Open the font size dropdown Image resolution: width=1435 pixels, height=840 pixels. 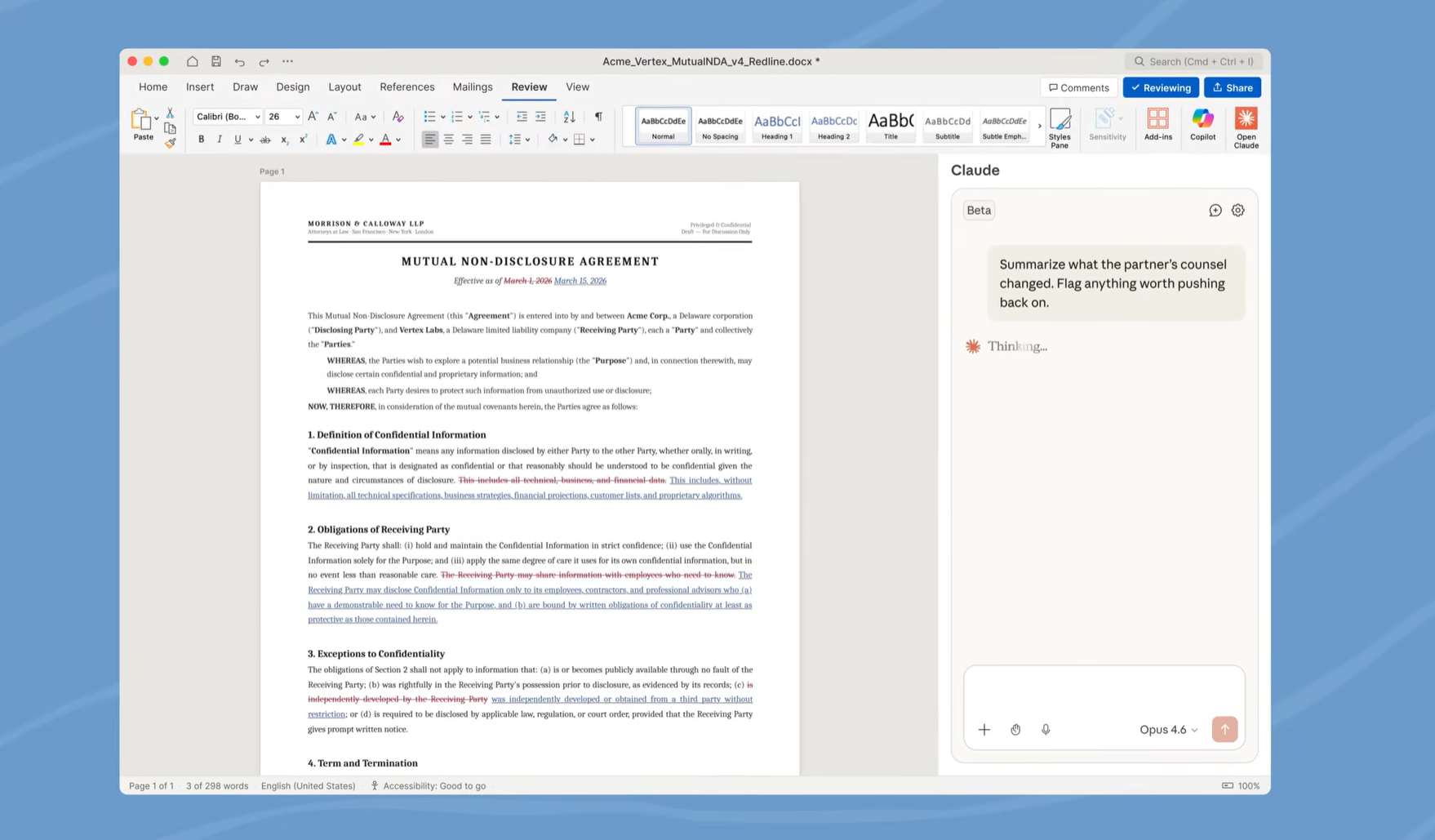(x=297, y=117)
